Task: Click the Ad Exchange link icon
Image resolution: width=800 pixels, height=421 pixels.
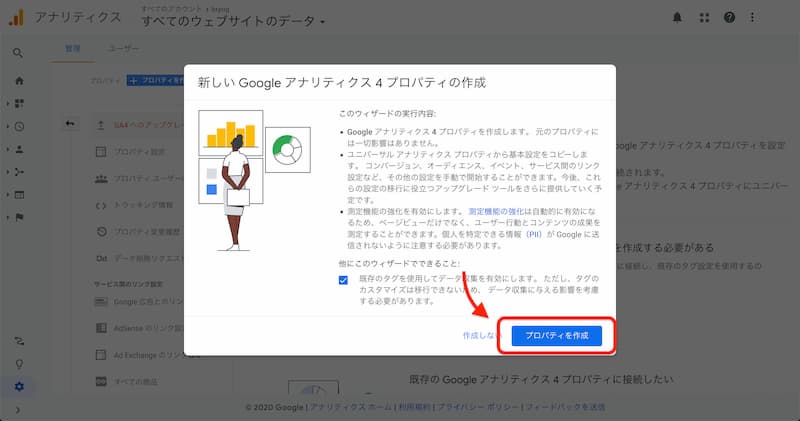Action: tap(101, 355)
